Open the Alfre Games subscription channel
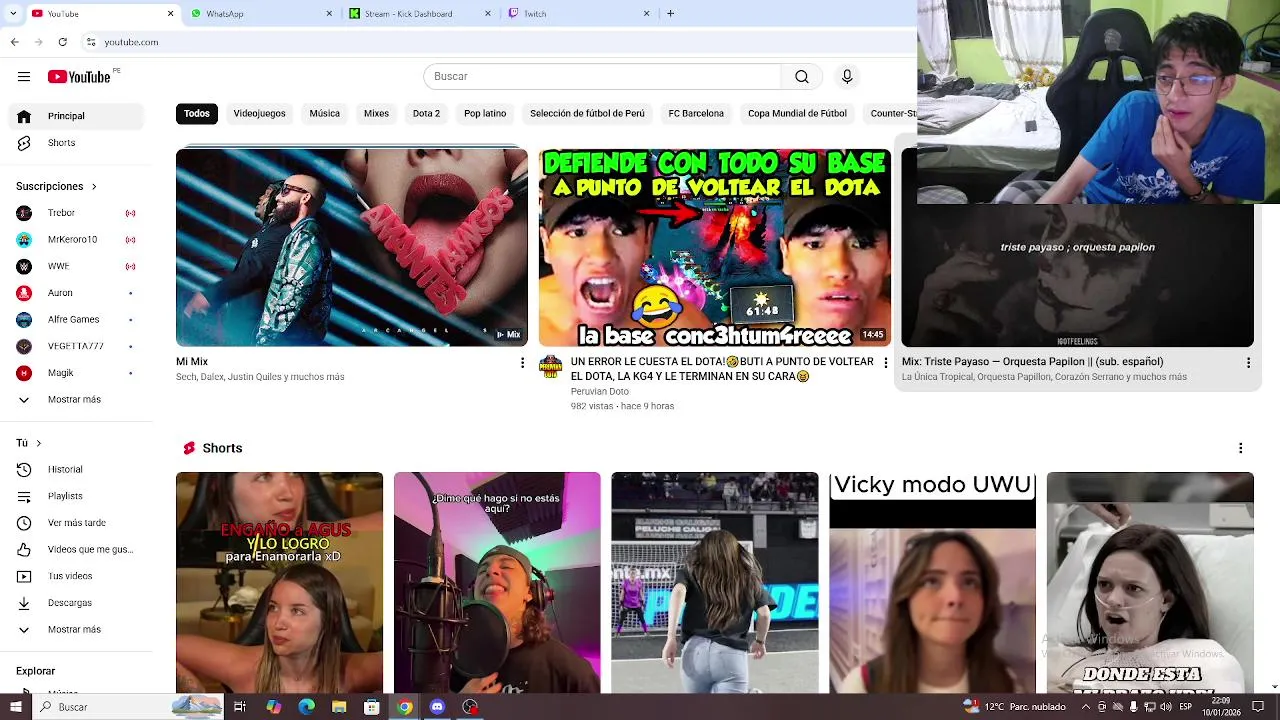1280x720 pixels. click(x=78, y=320)
